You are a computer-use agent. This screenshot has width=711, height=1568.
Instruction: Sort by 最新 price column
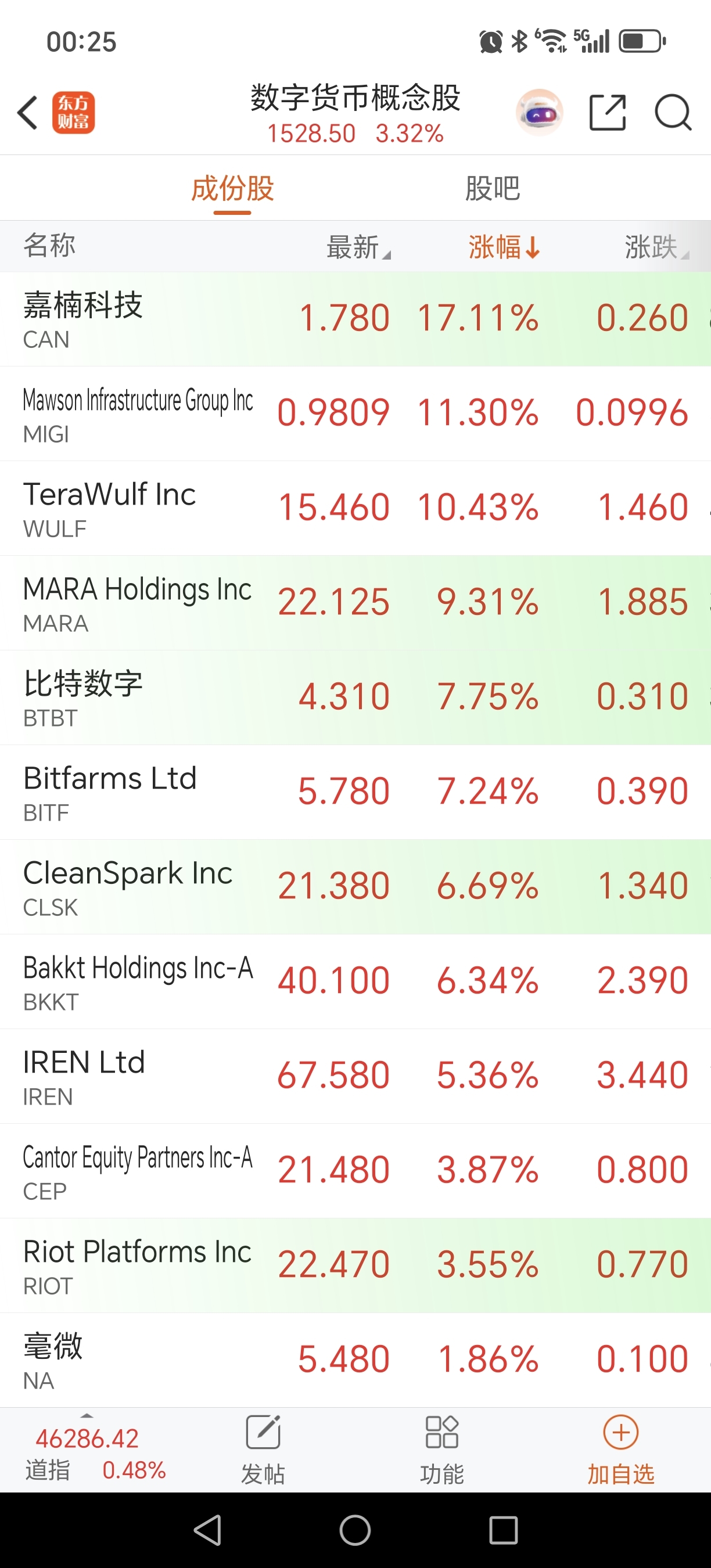pyautogui.click(x=359, y=247)
